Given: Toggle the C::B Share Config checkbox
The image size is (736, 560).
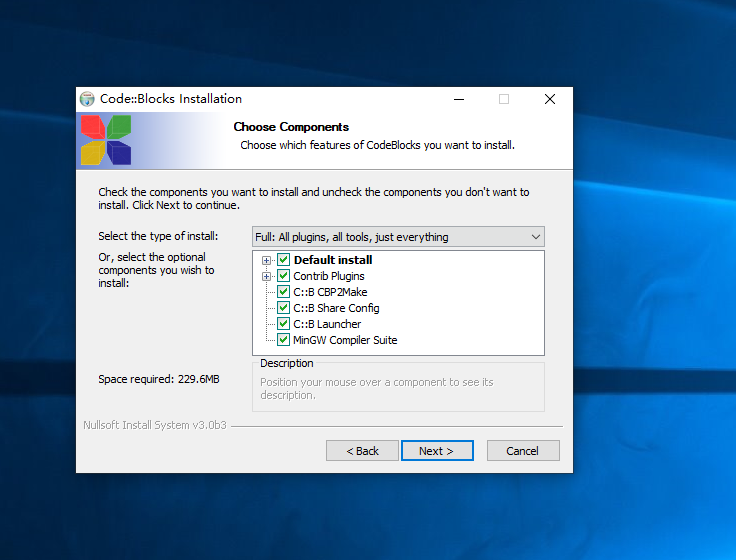Looking at the screenshot, I should tap(283, 307).
